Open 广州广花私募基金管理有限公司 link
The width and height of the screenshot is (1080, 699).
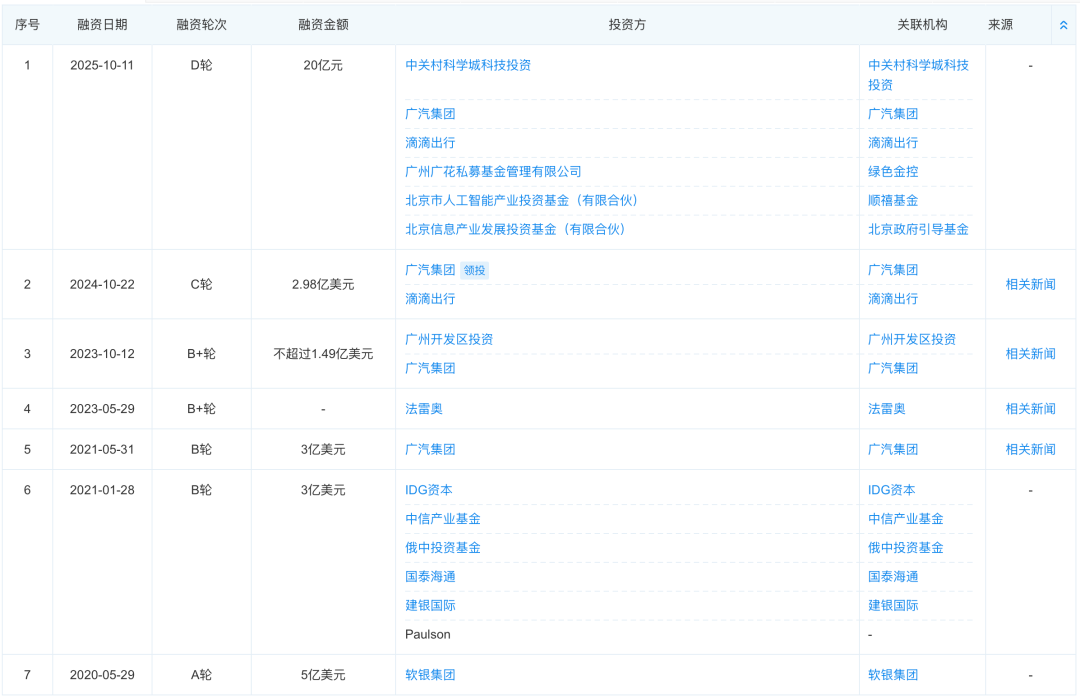point(494,171)
